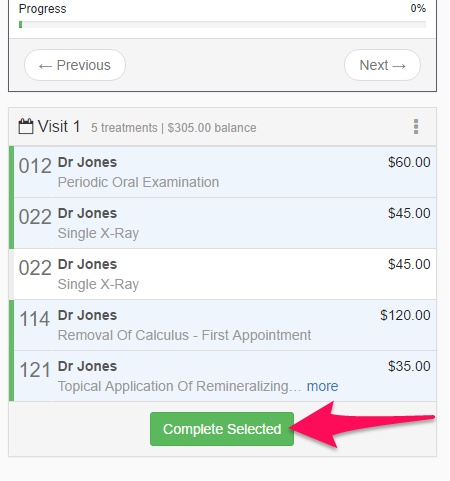Go to the Previous step
The image size is (450, 481).
coord(75,65)
